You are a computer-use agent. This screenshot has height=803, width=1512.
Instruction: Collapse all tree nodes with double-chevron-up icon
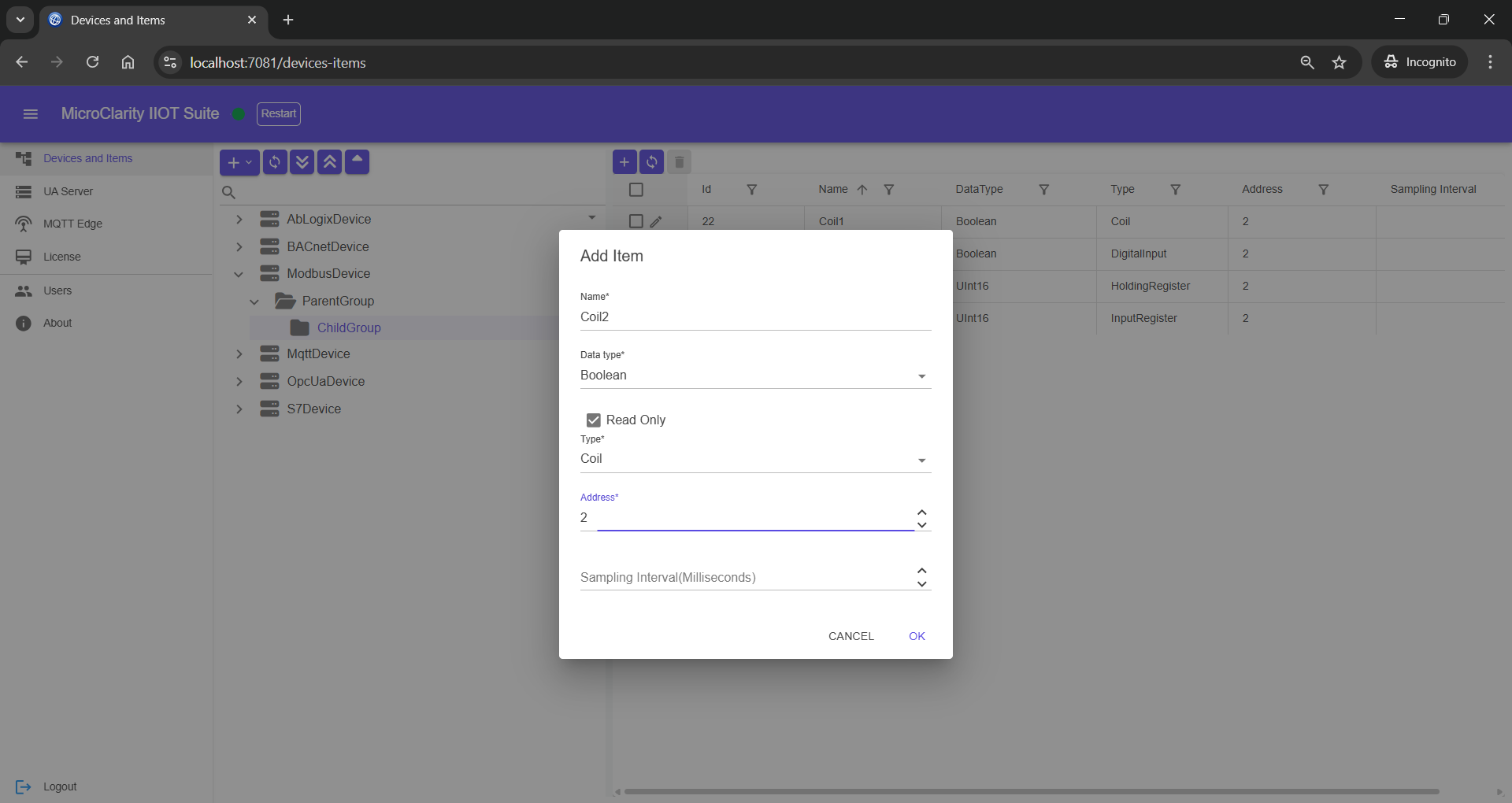(x=329, y=162)
